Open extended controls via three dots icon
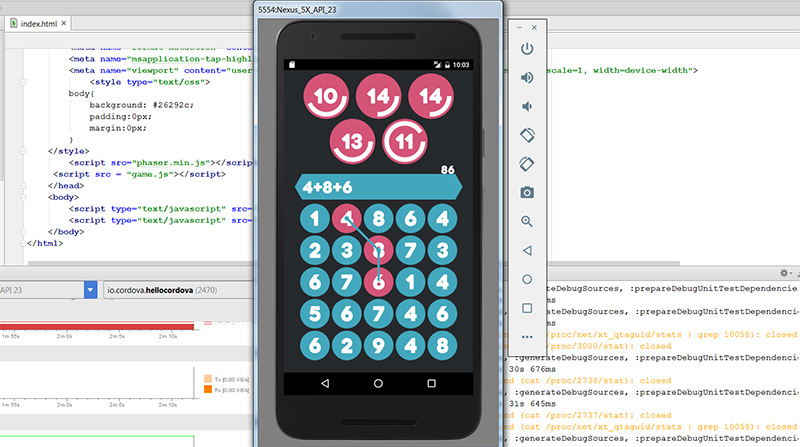The image size is (800, 447). coord(527,337)
